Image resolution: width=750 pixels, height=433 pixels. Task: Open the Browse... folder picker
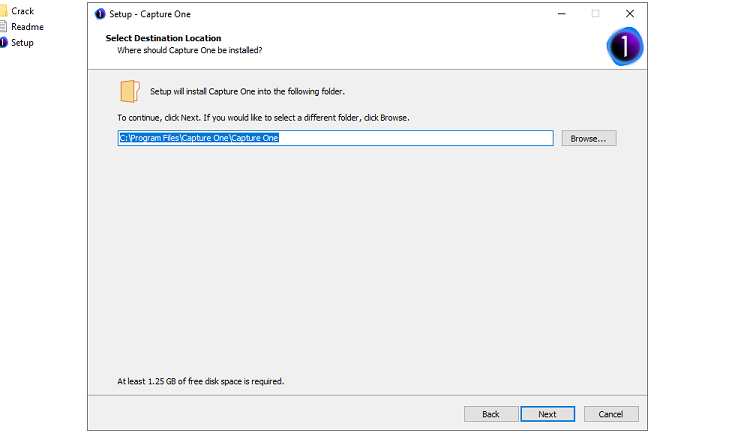(x=589, y=138)
